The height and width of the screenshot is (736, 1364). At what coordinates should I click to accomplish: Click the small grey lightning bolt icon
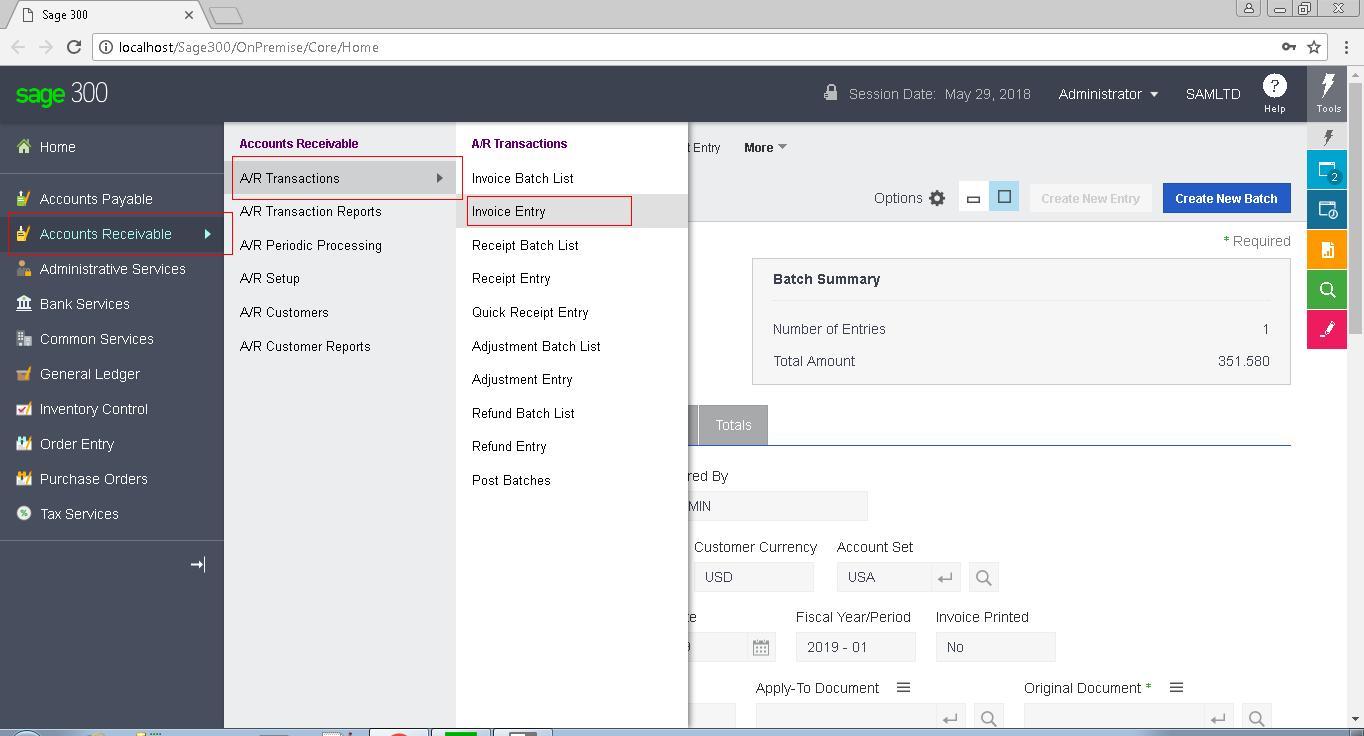click(1328, 137)
